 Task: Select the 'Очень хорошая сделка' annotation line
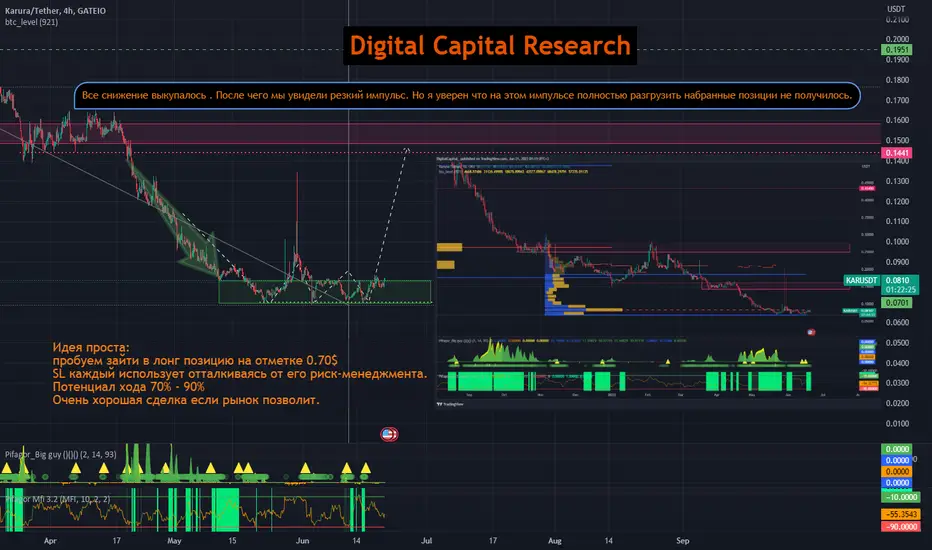click(x=186, y=400)
